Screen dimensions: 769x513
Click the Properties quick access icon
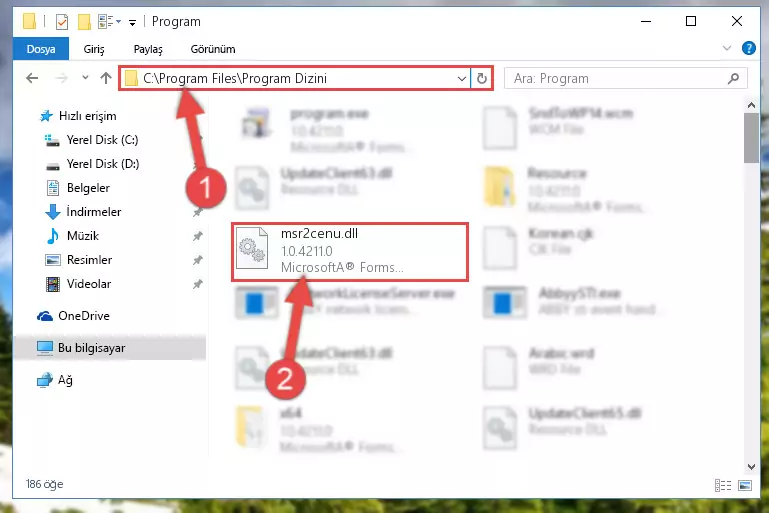(x=62, y=22)
